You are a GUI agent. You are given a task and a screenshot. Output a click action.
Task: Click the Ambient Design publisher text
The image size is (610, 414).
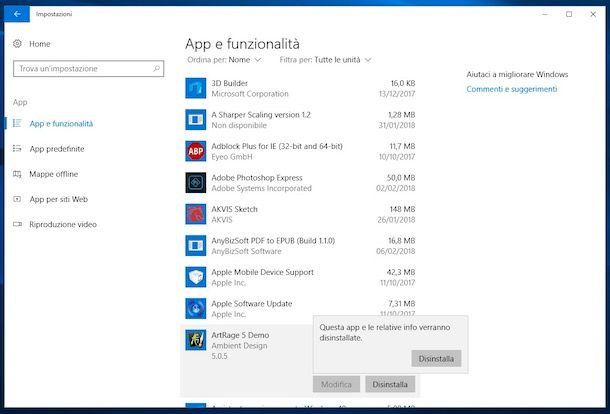(239, 346)
